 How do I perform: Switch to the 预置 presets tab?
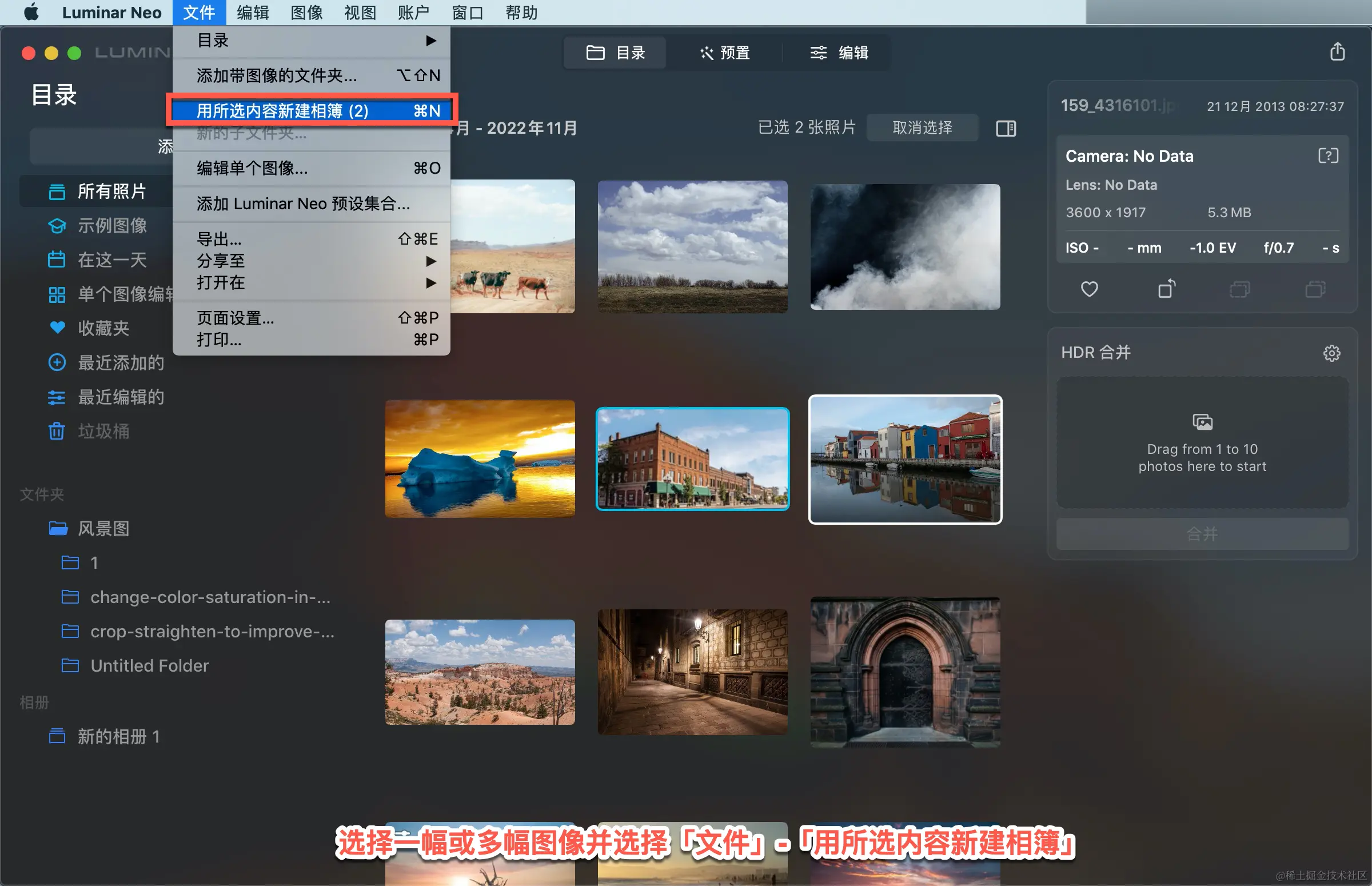[725, 53]
